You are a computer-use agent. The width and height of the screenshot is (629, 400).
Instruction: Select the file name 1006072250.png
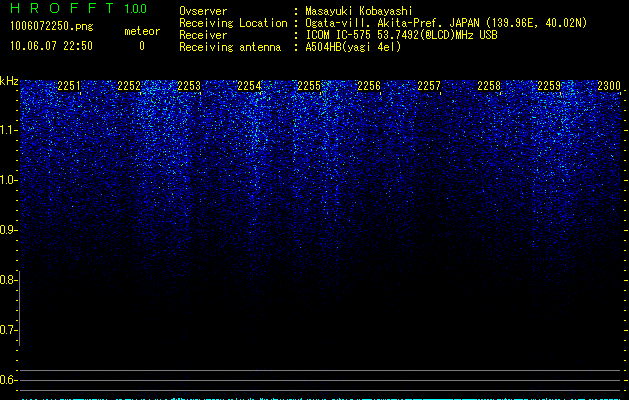52,26
